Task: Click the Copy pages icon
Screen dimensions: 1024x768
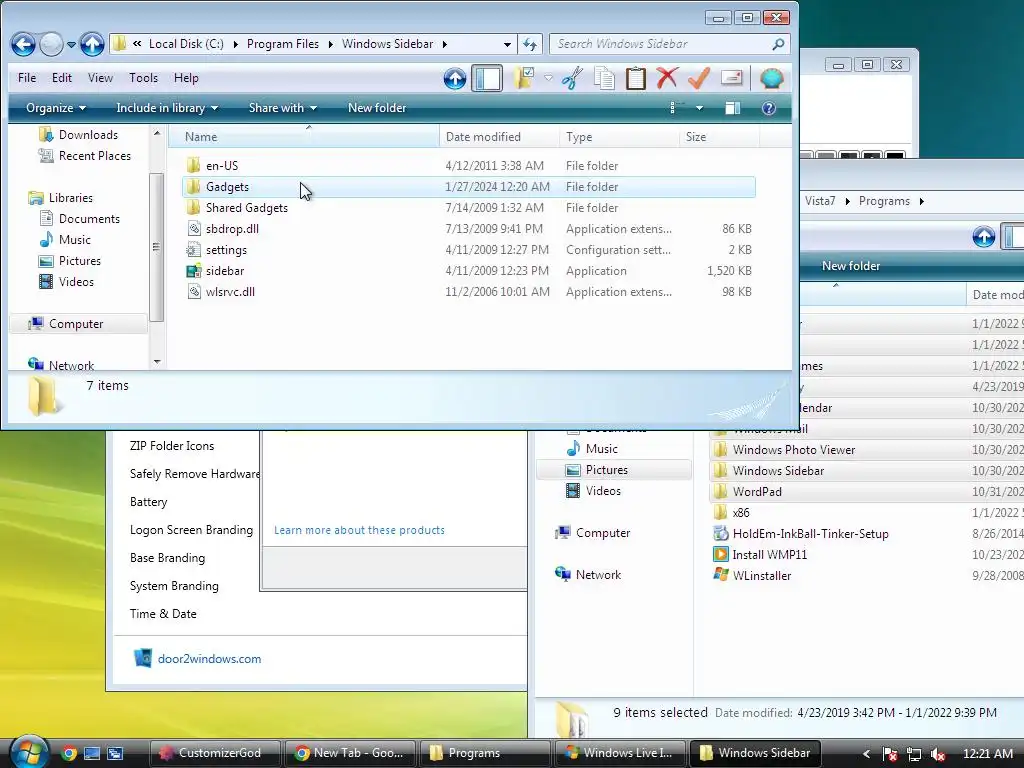Action: coord(604,78)
